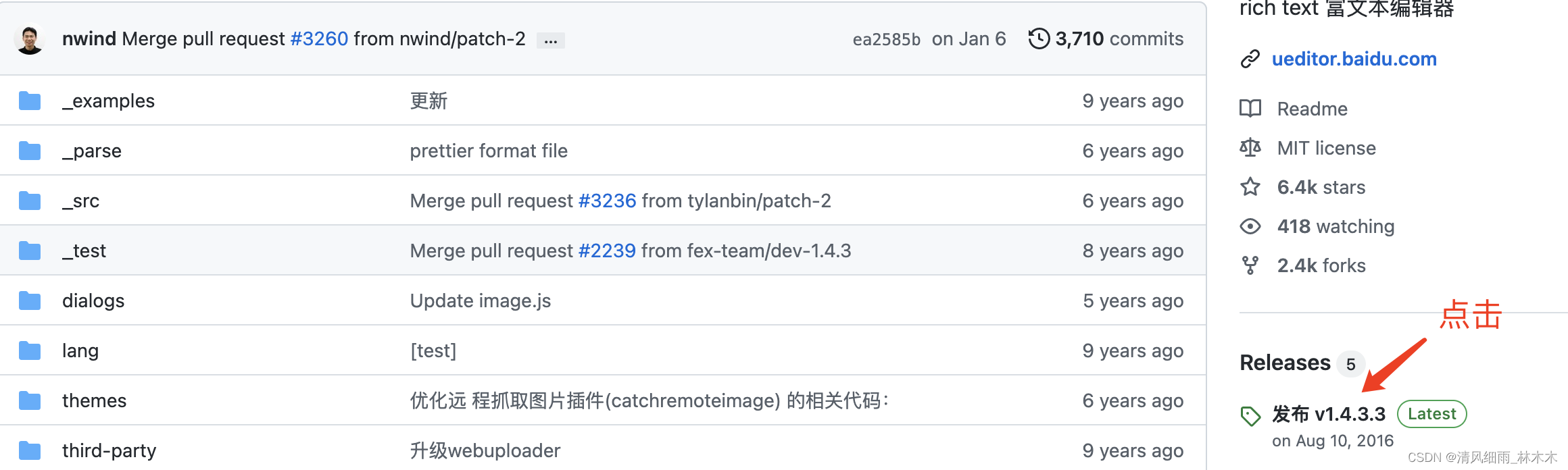Screen dimensions: 1568x470
Task: Open the themes folder
Action: [94, 400]
